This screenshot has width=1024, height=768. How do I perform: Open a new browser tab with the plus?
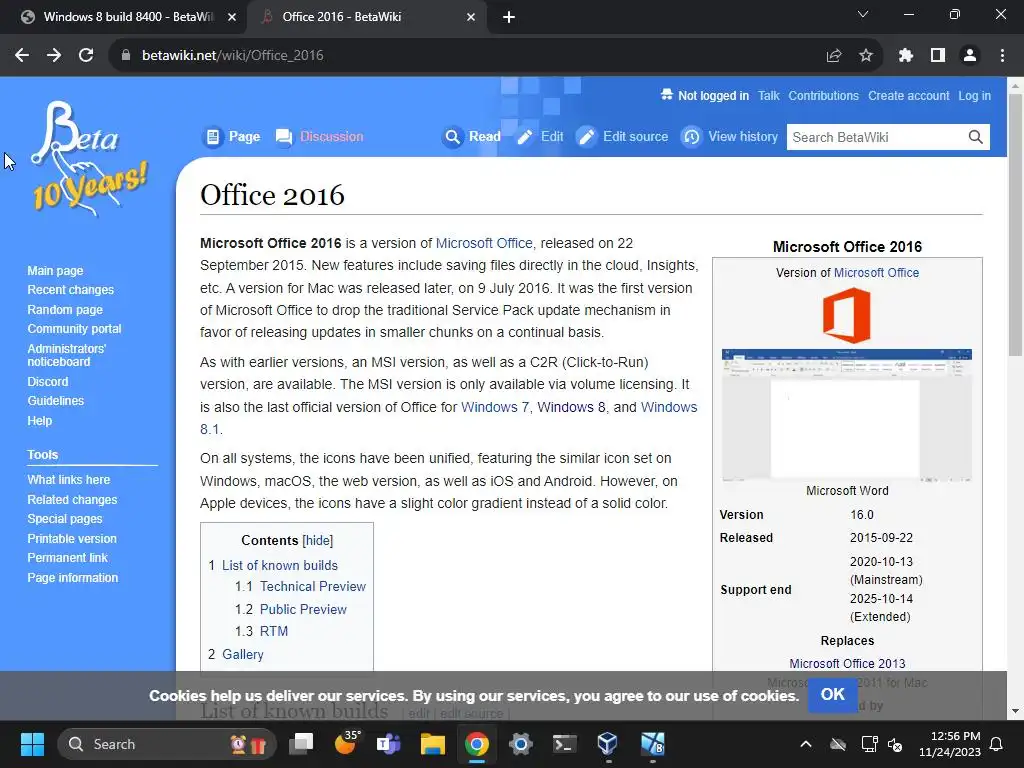coord(509,17)
